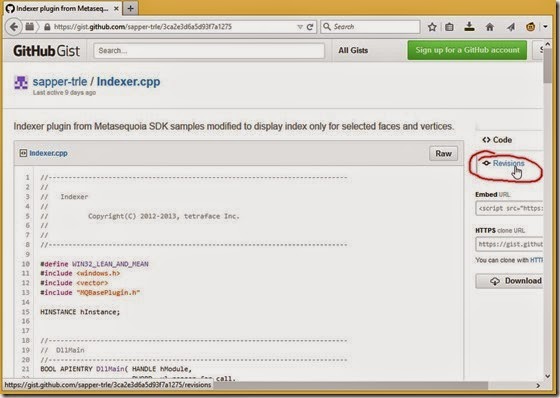The height and width of the screenshot is (398, 560).
Task: Click the Download button
Action: click(510, 281)
